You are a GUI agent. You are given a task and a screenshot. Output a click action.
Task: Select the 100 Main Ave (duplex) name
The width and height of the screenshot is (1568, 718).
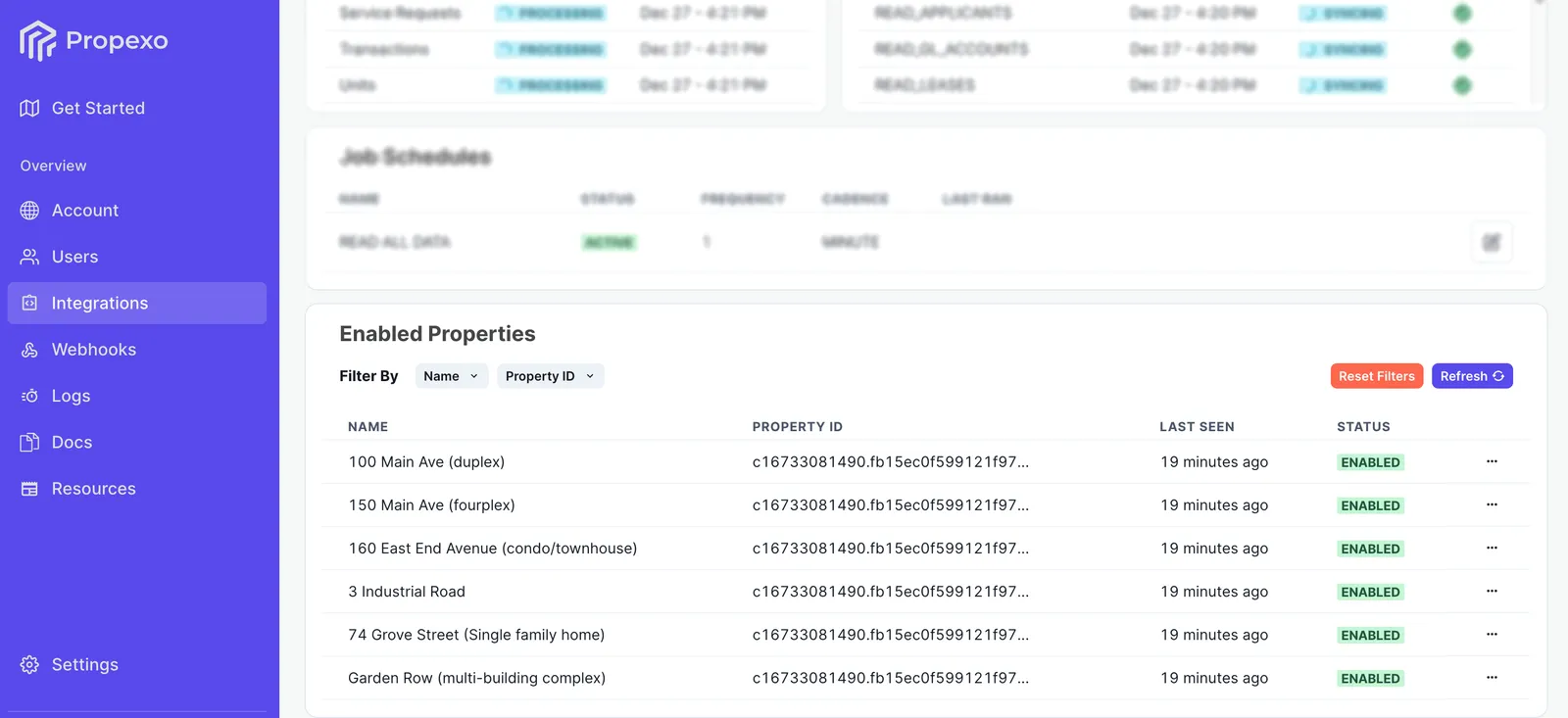(x=426, y=462)
